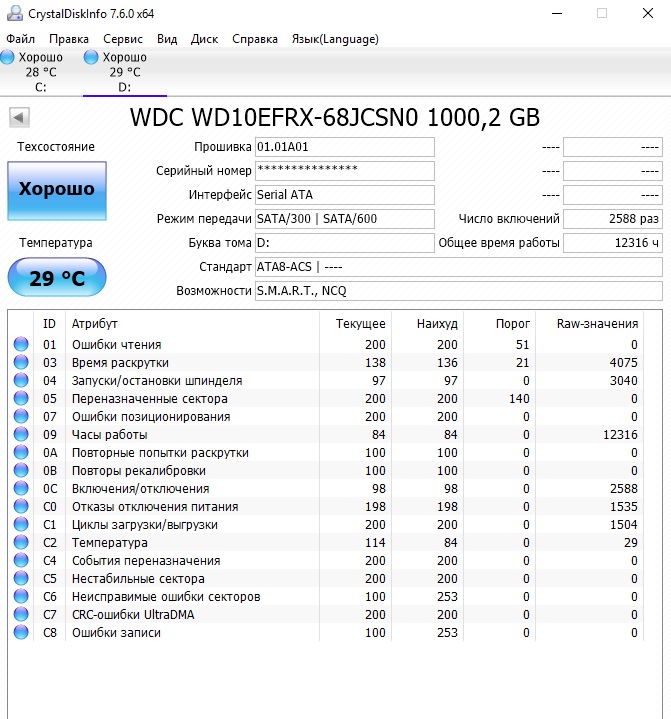Click blue status orb for attribute 0A
The width and height of the screenshot is (671, 719).
[21, 452]
